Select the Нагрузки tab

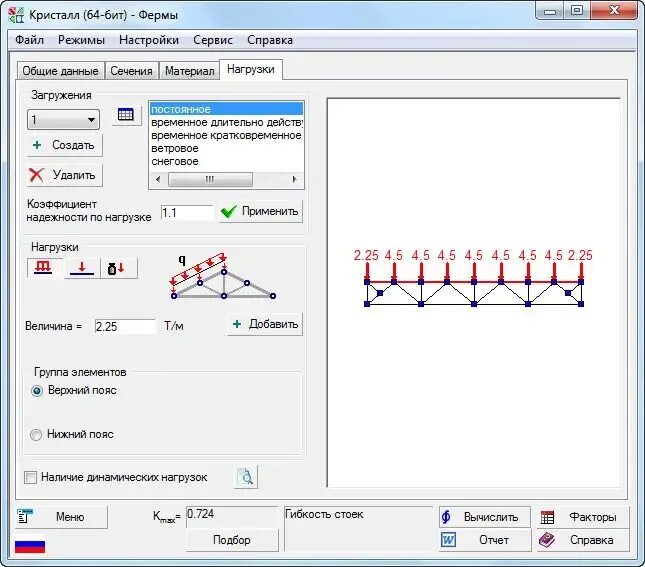pos(251,69)
